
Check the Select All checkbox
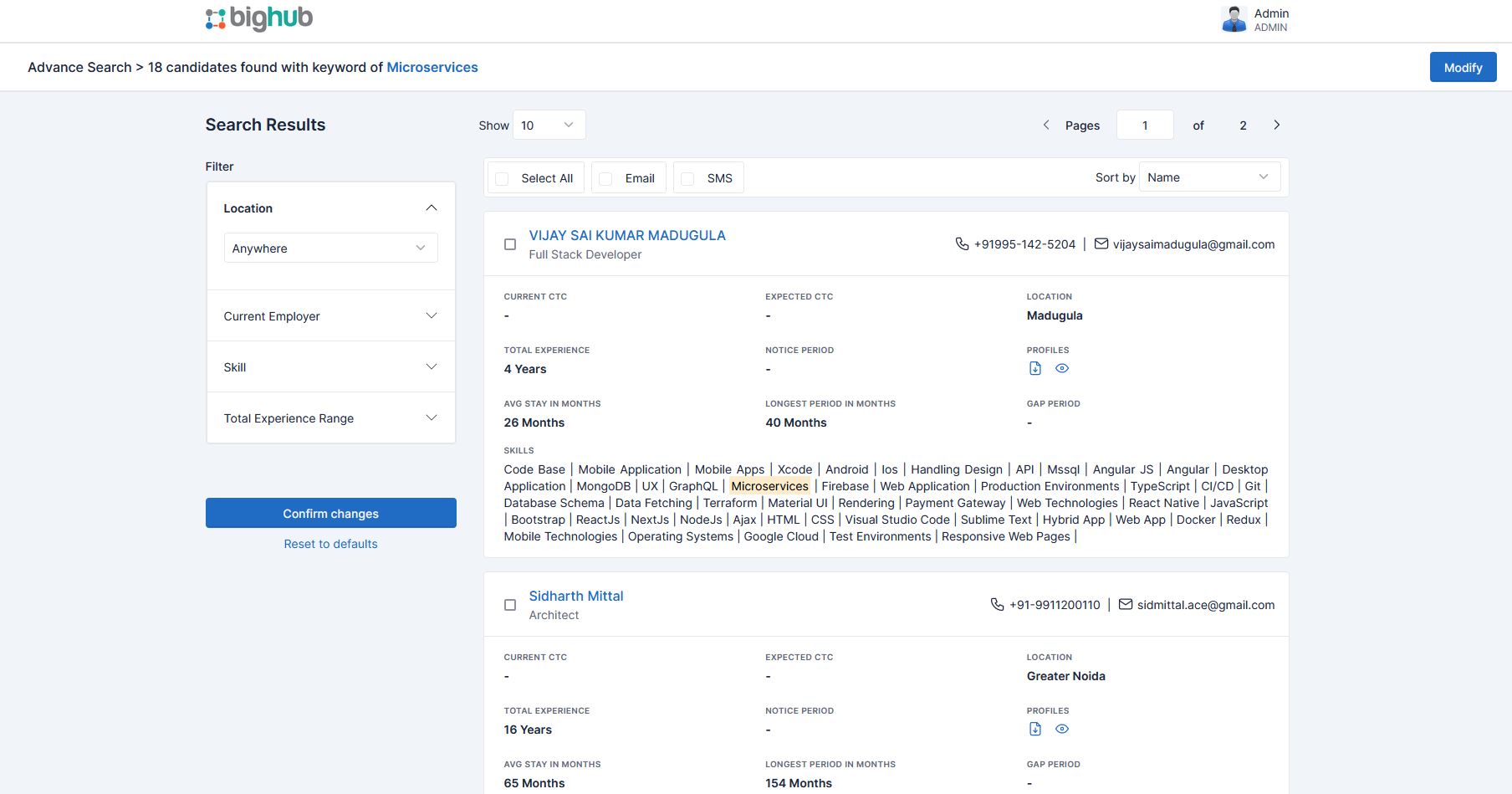click(502, 178)
